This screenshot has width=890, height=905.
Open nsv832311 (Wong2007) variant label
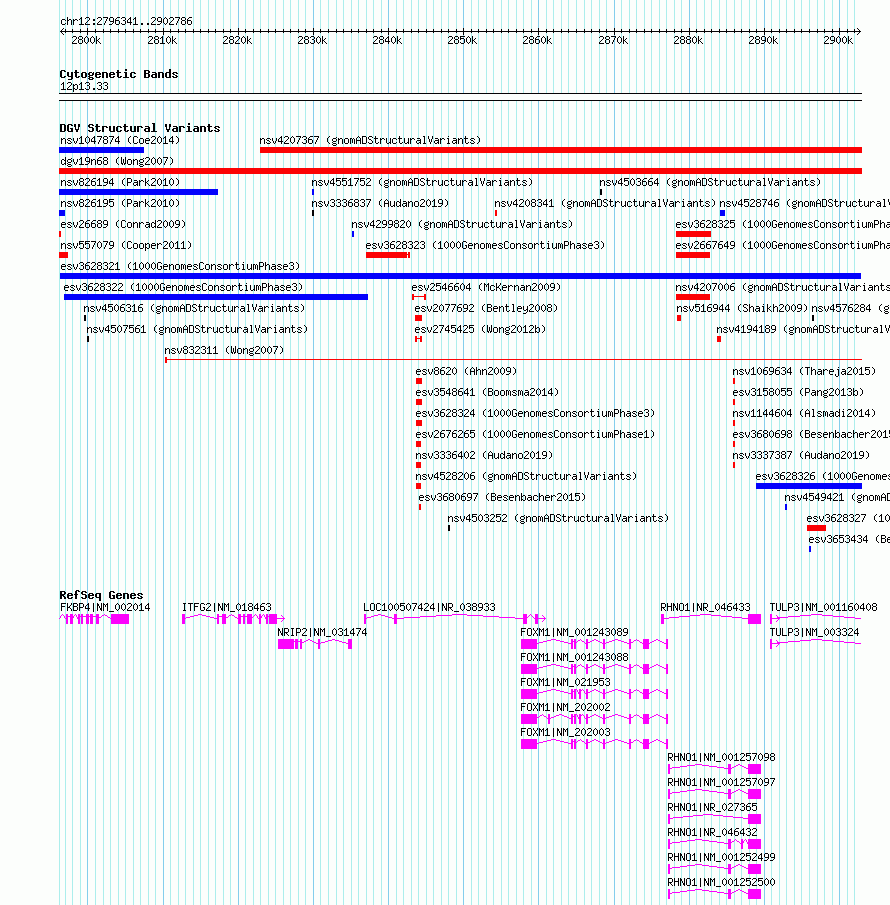pyautogui.click(x=224, y=350)
